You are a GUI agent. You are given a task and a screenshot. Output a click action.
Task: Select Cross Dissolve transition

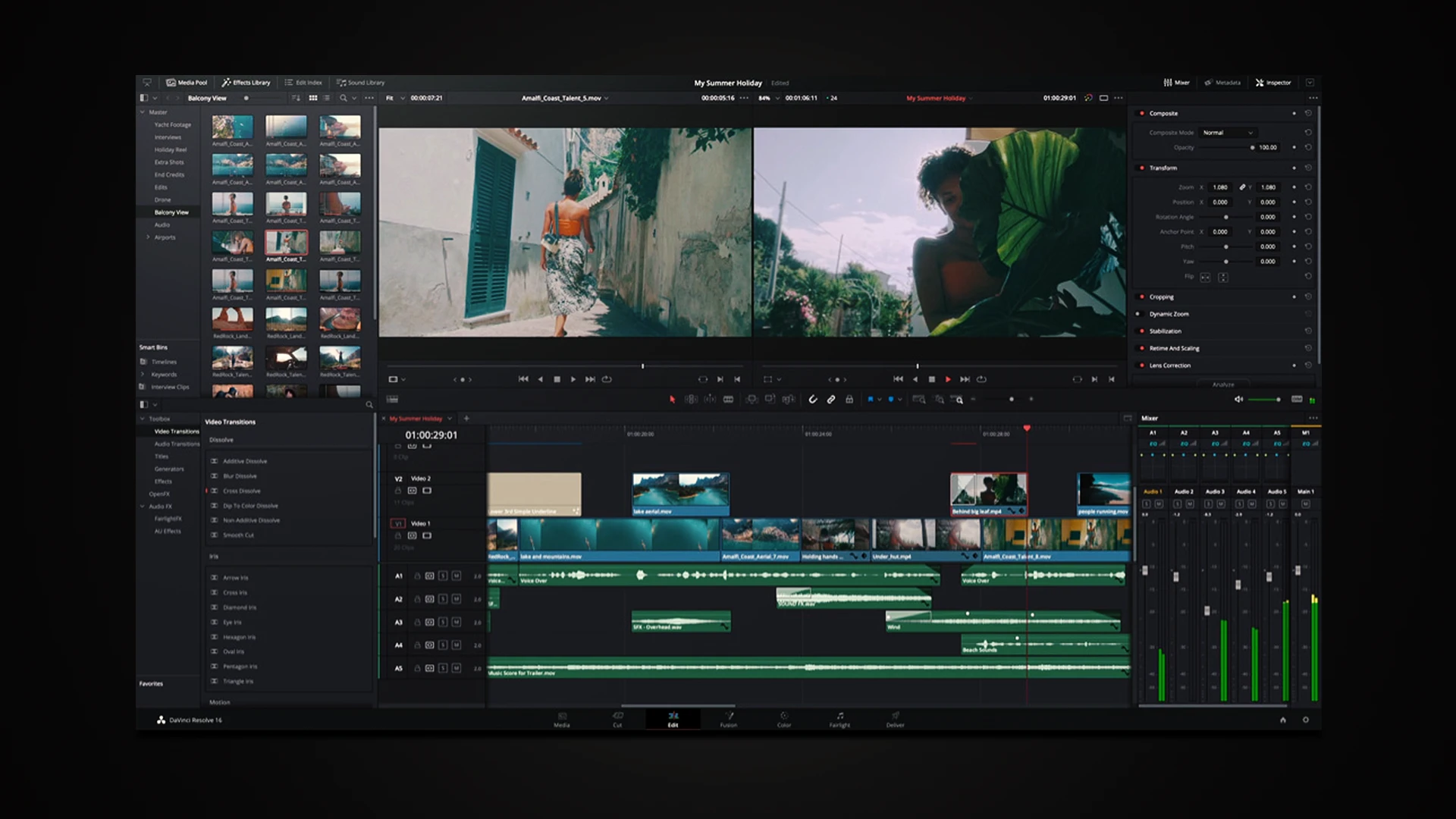coord(241,491)
